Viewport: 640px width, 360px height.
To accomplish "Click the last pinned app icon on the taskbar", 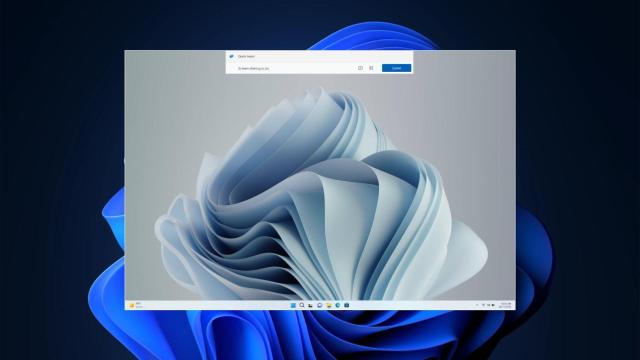I will coord(347,305).
